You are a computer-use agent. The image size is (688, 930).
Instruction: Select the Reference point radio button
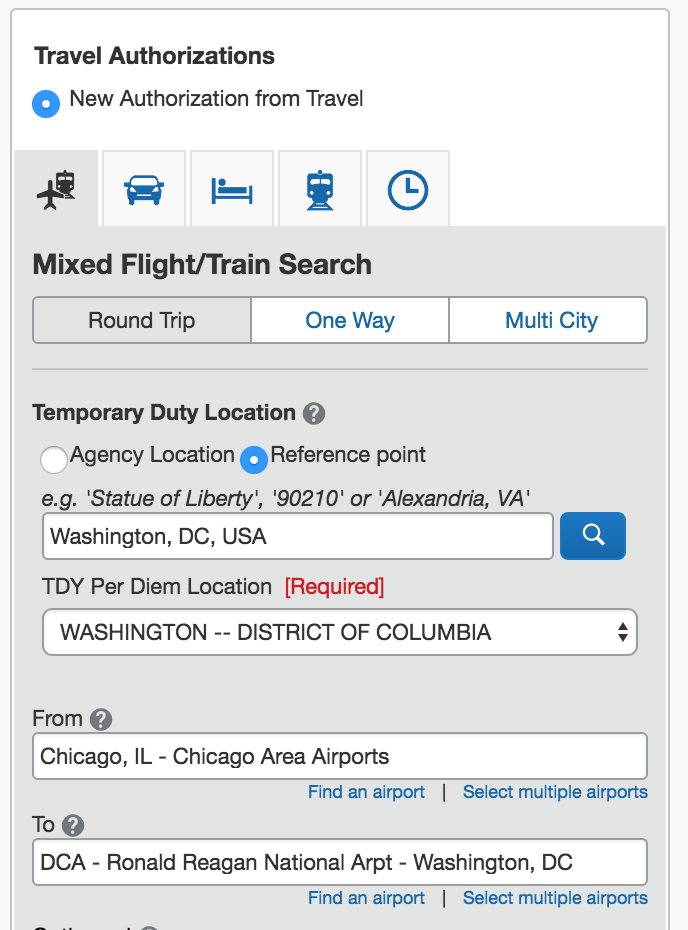click(254, 458)
